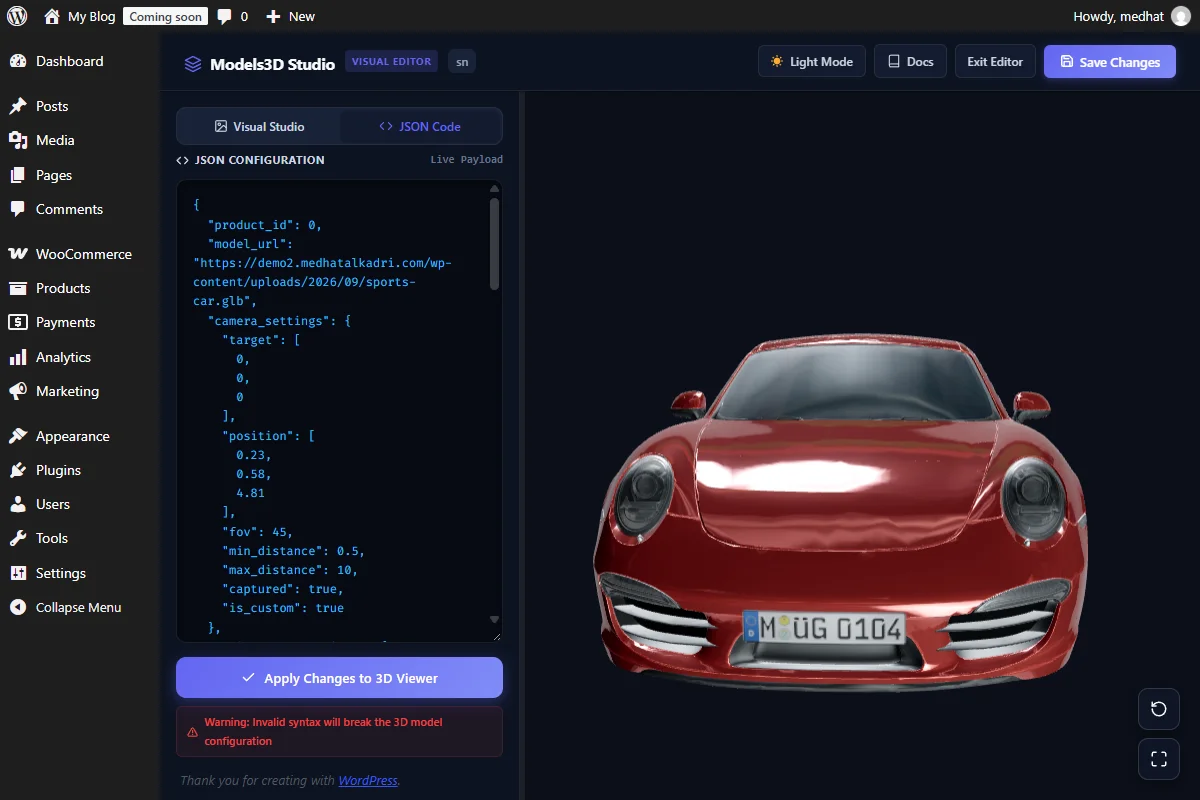Switch to the Visual Studio tab
1200x800 pixels.
coord(259,127)
